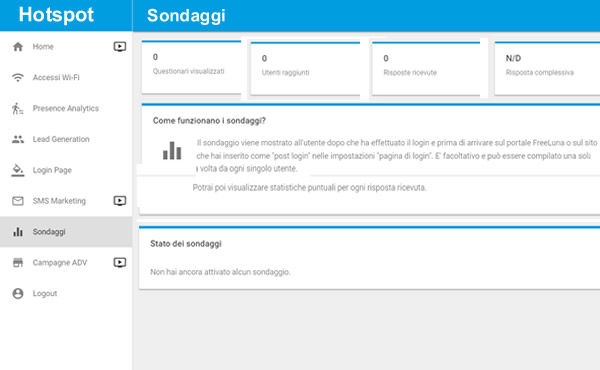Select the Questionari visualizzati stat card

(x=191, y=67)
